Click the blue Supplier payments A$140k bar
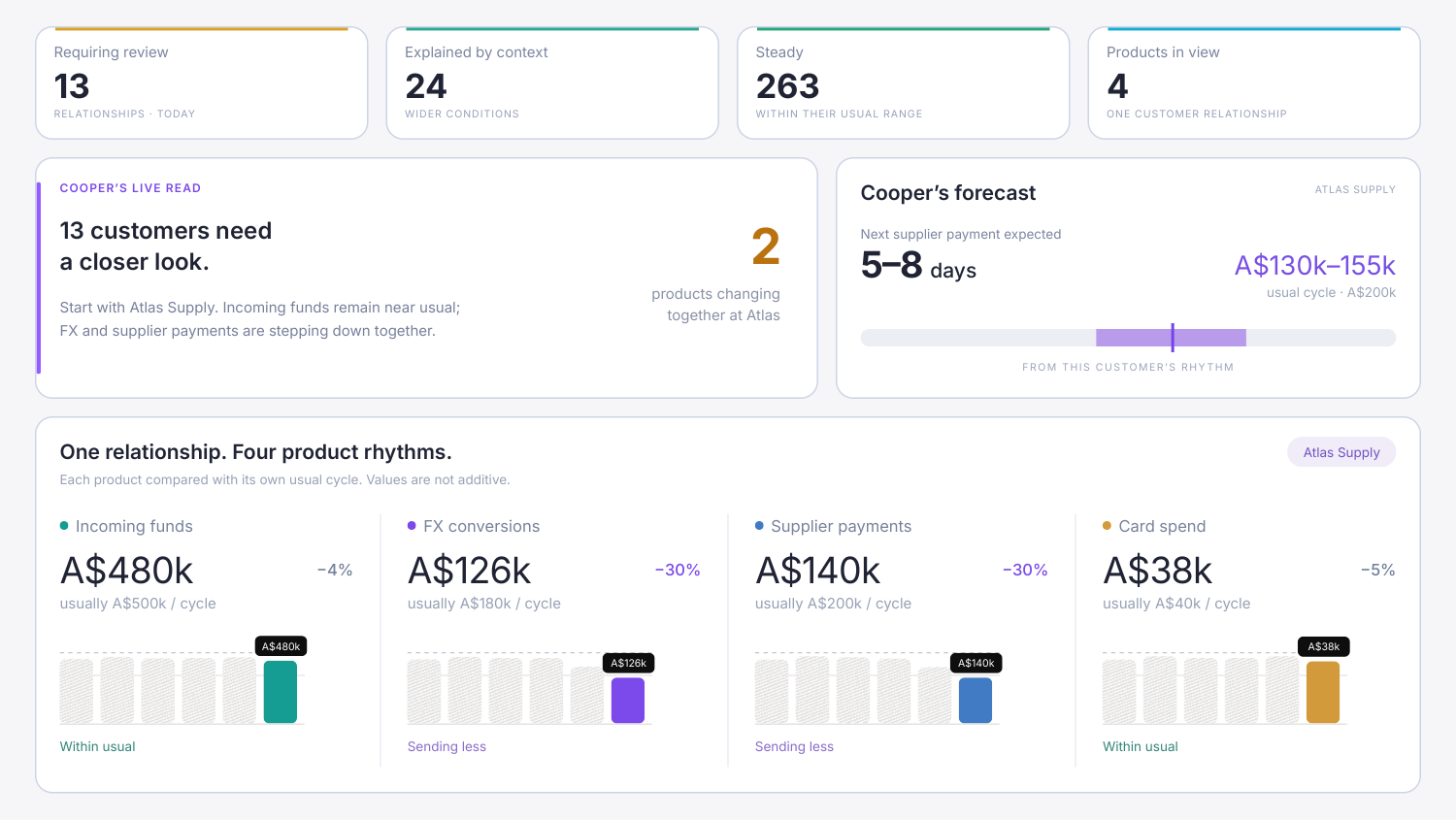Screen dimensions: 1456x820 (976, 700)
